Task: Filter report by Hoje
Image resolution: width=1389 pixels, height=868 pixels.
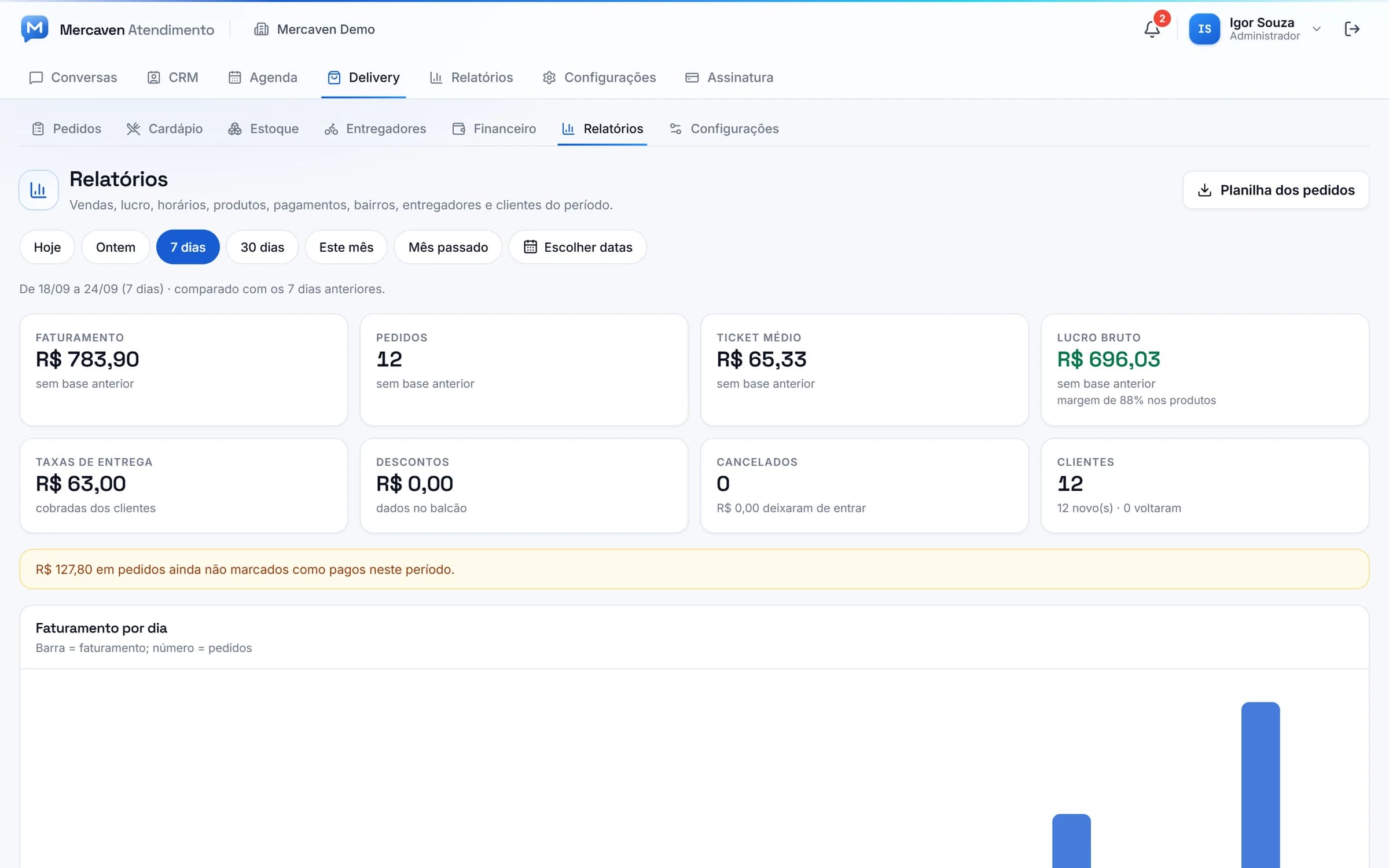Action: point(47,247)
